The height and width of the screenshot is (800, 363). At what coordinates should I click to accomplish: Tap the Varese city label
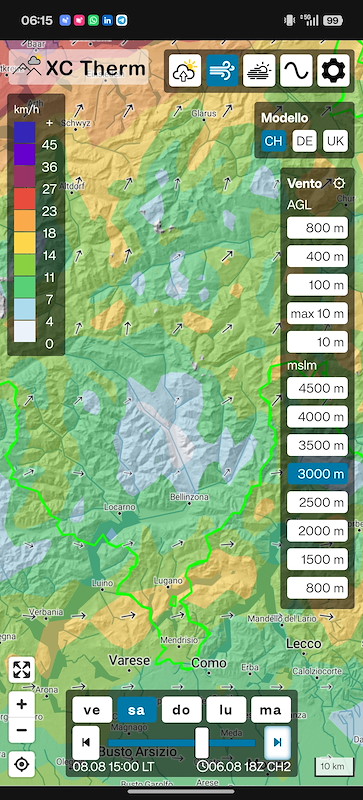[130, 660]
